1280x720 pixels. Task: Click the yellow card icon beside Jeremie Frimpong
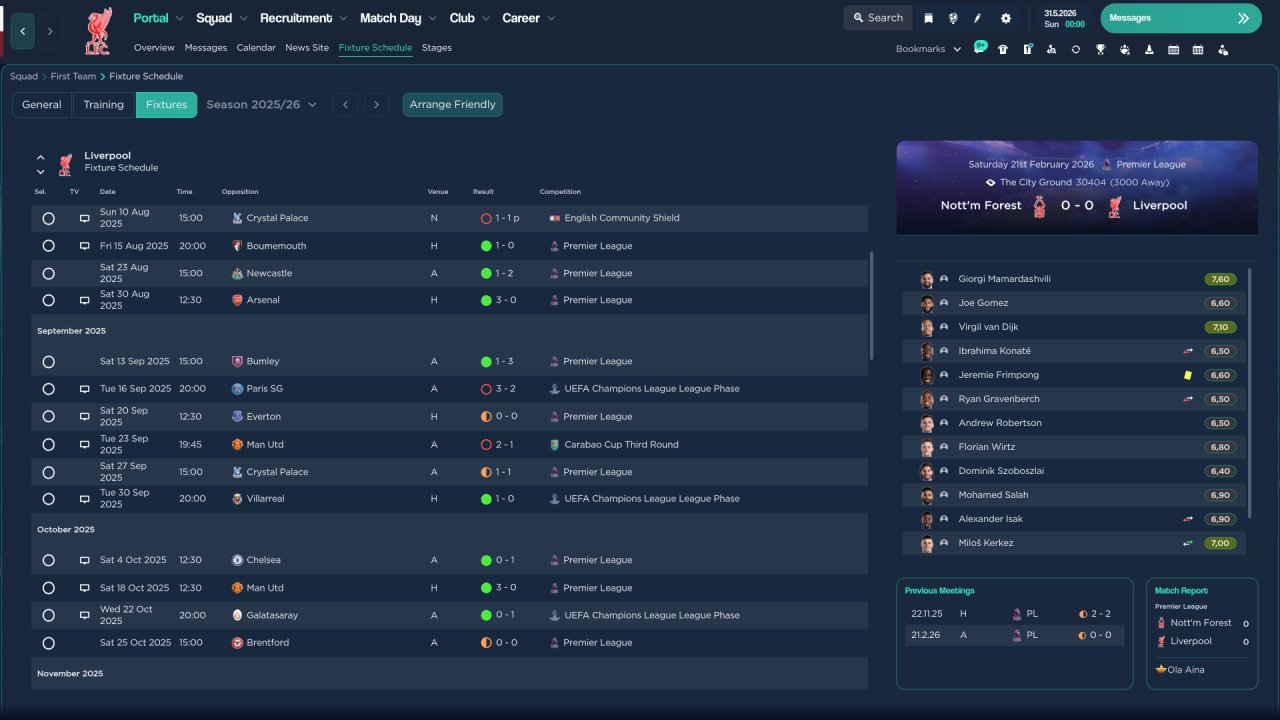click(x=1188, y=375)
